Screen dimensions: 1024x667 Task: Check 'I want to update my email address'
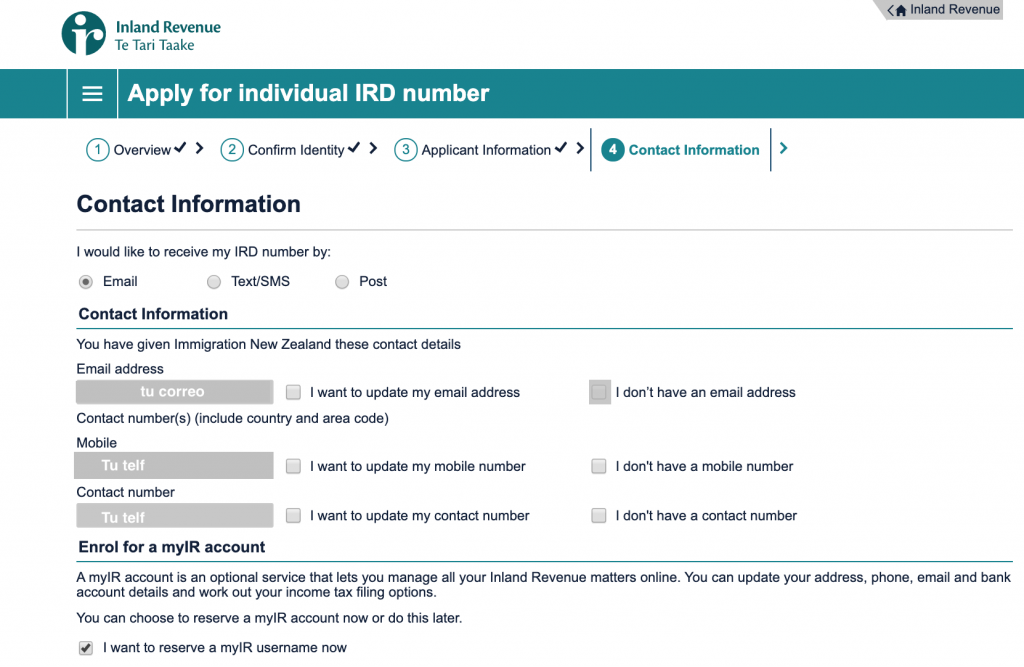(x=293, y=393)
